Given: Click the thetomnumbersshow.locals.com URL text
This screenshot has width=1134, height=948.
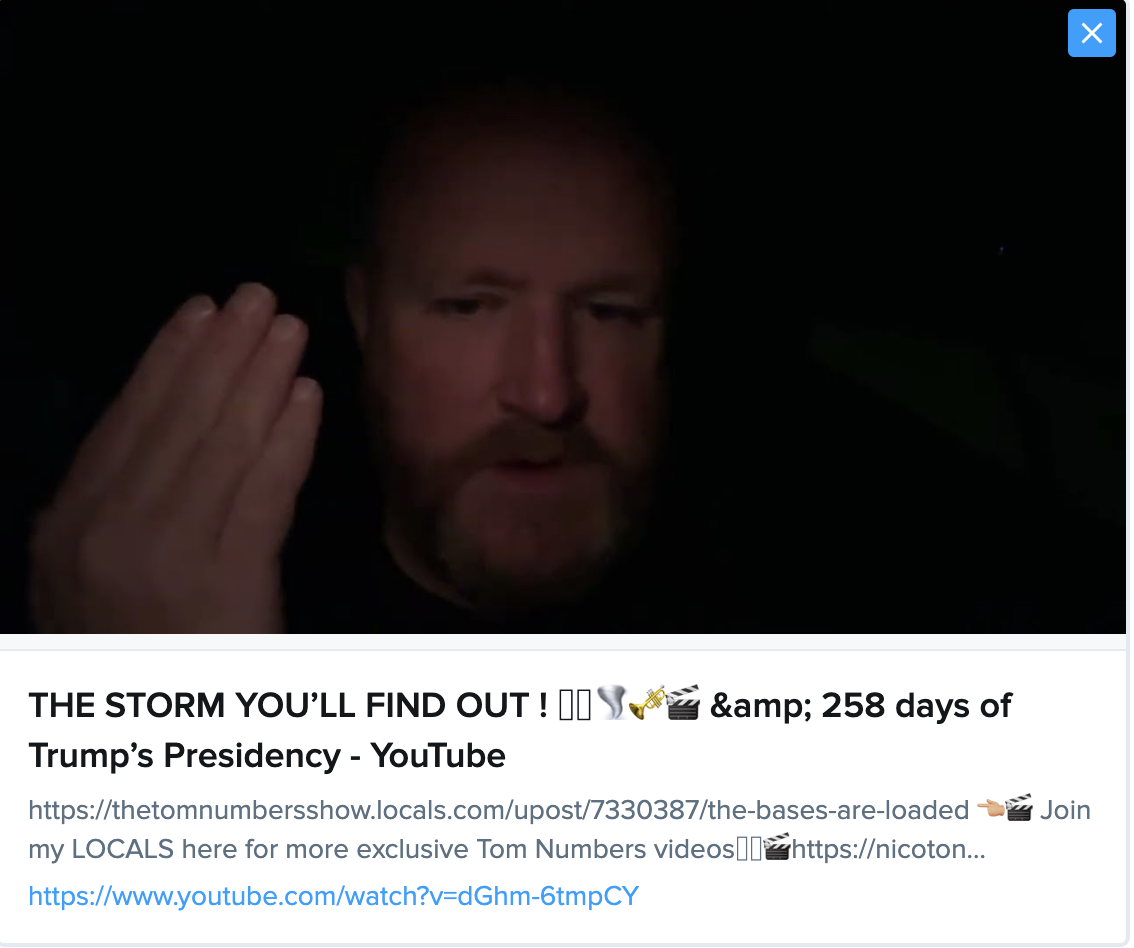Looking at the screenshot, I should point(499,811).
